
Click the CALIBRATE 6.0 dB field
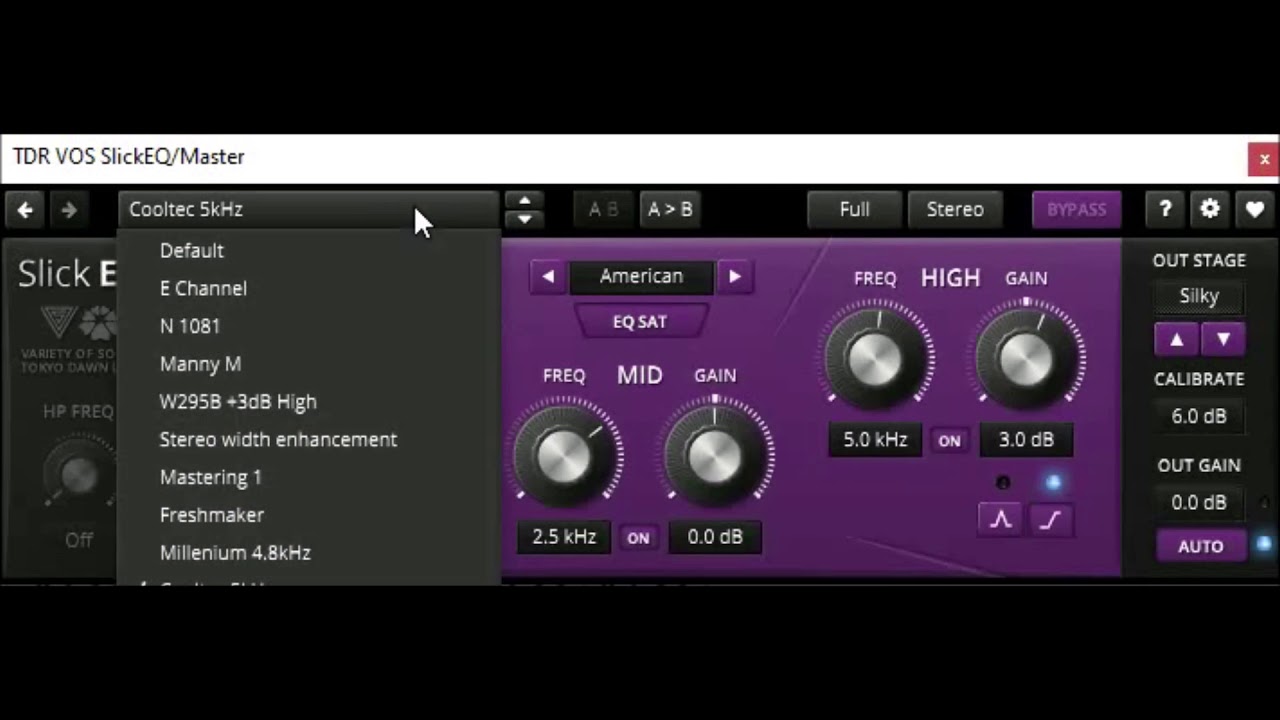point(1199,417)
